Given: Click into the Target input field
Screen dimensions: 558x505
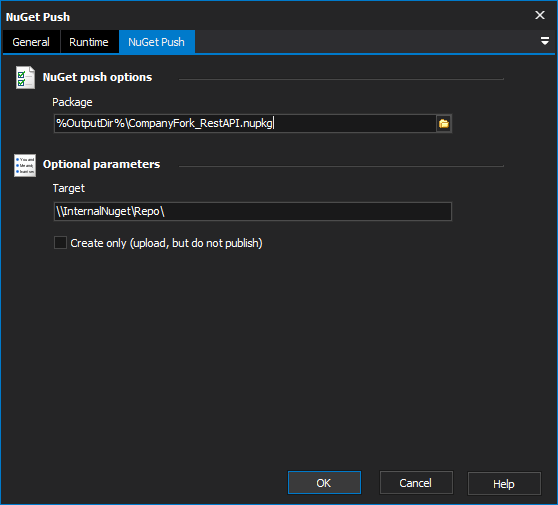Looking at the screenshot, I should click(253, 211).
